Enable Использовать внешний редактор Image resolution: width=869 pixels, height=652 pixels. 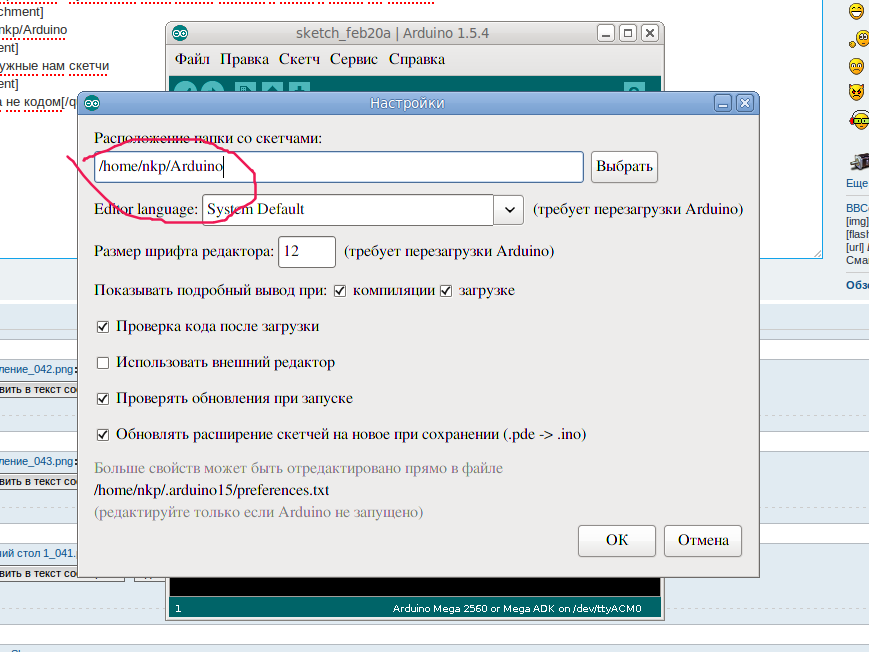coord(103,363)
